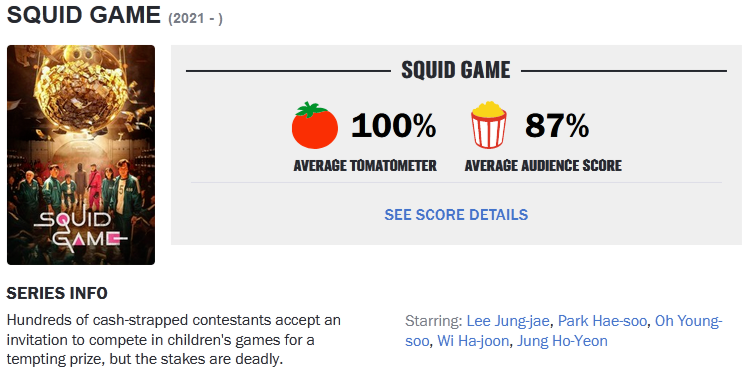Screen dimensions: 746x370
Task: Open the Squid Game poster thumbnail
Action: pos(81,155)
